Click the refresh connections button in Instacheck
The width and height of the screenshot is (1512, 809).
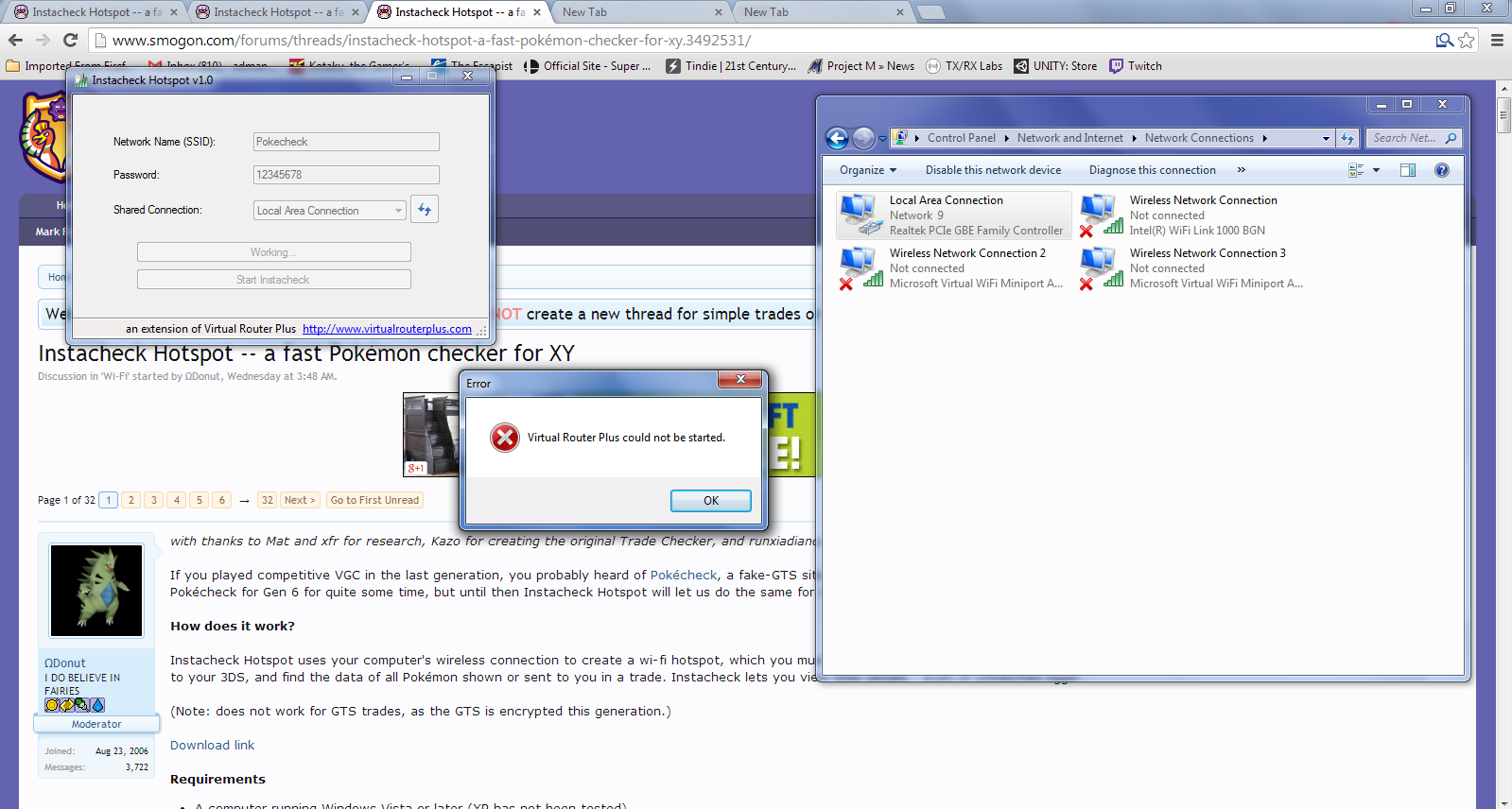425,210
